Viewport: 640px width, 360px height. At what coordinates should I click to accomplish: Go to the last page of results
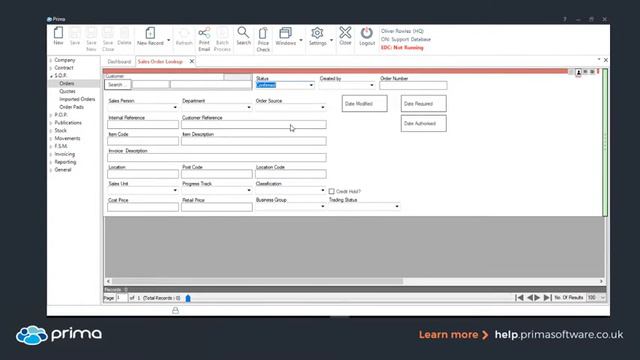[548, 298]
